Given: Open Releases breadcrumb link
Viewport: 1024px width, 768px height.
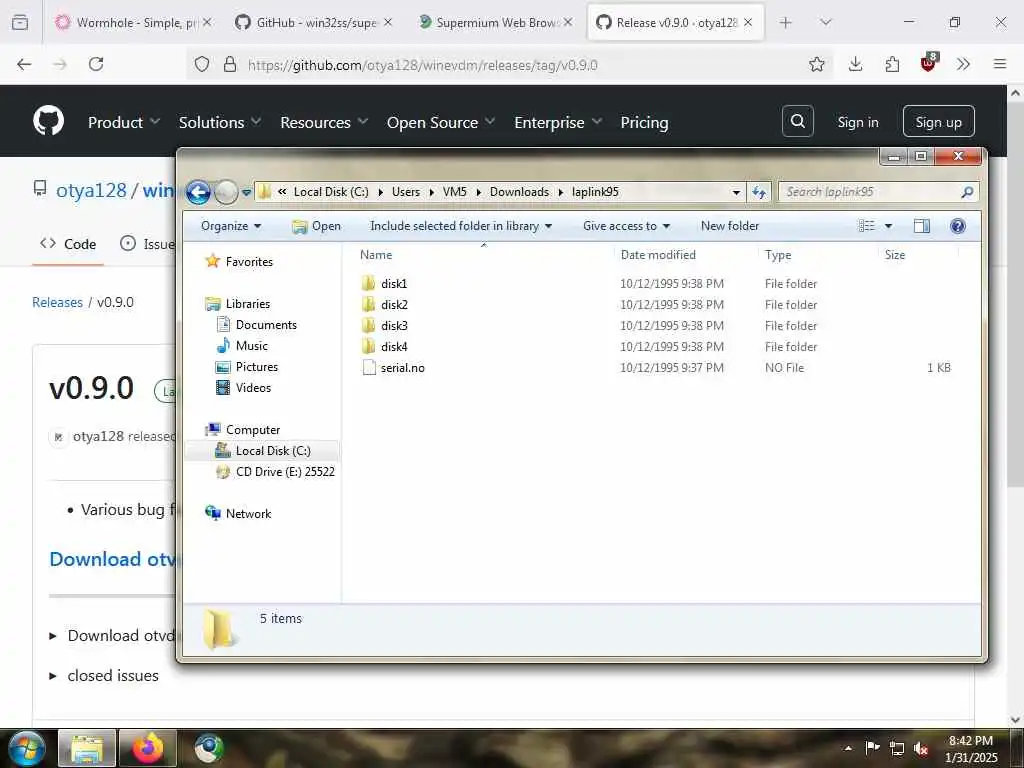Looking at the screenshot, I should tap(57, 302).
